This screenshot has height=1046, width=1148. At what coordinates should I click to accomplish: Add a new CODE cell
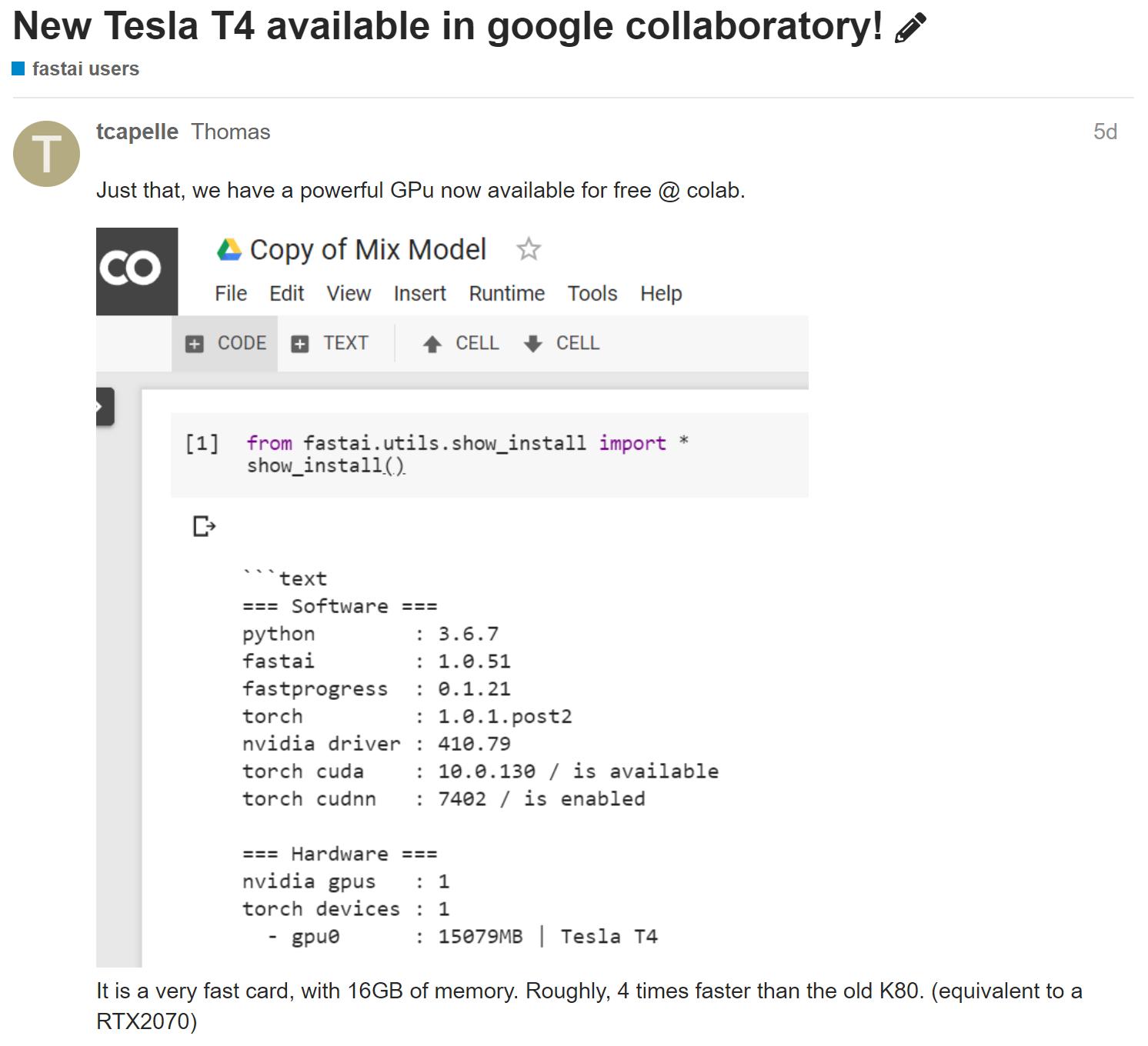click(225, 344)
